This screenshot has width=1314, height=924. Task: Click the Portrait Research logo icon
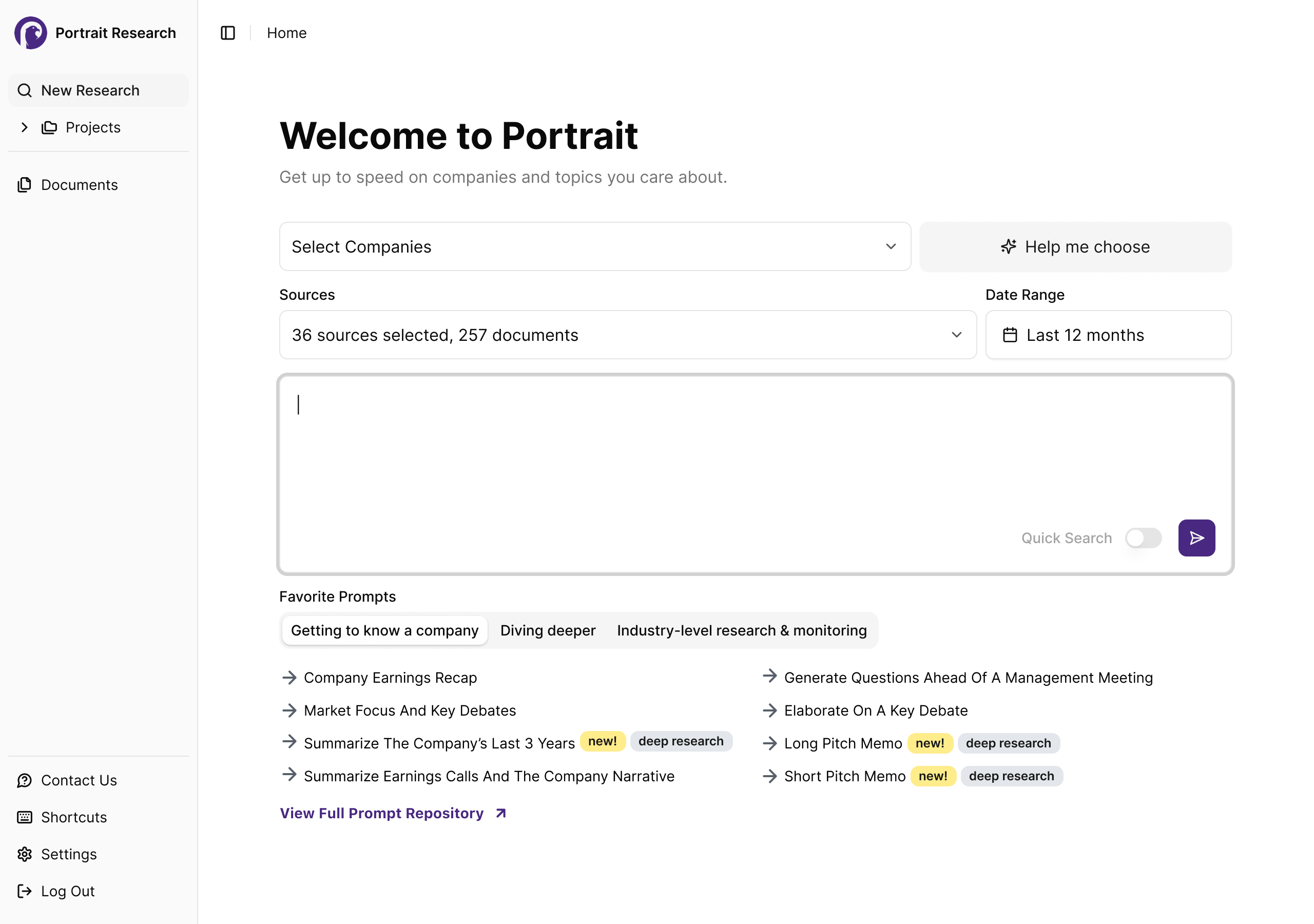pos(31,33)
